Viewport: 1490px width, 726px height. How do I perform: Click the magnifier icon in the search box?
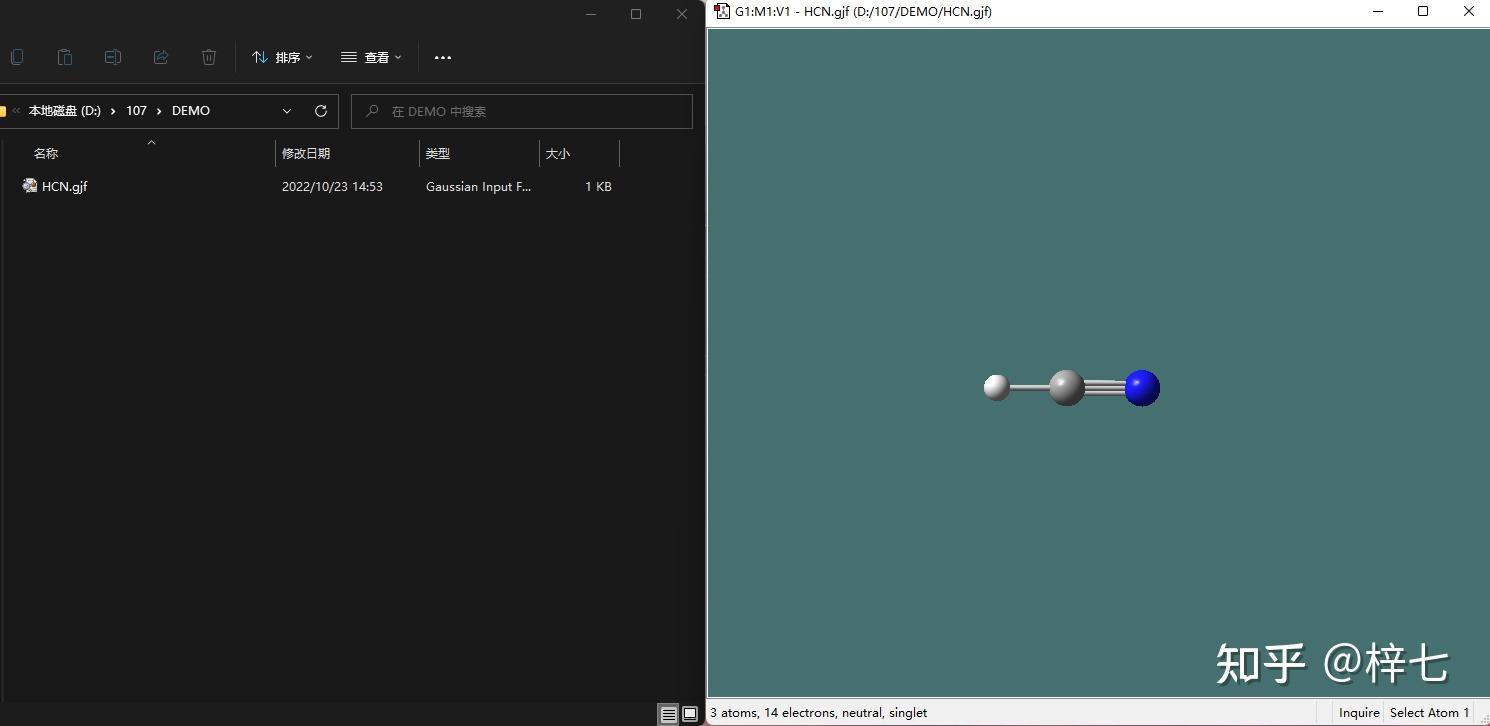(371, 111)
